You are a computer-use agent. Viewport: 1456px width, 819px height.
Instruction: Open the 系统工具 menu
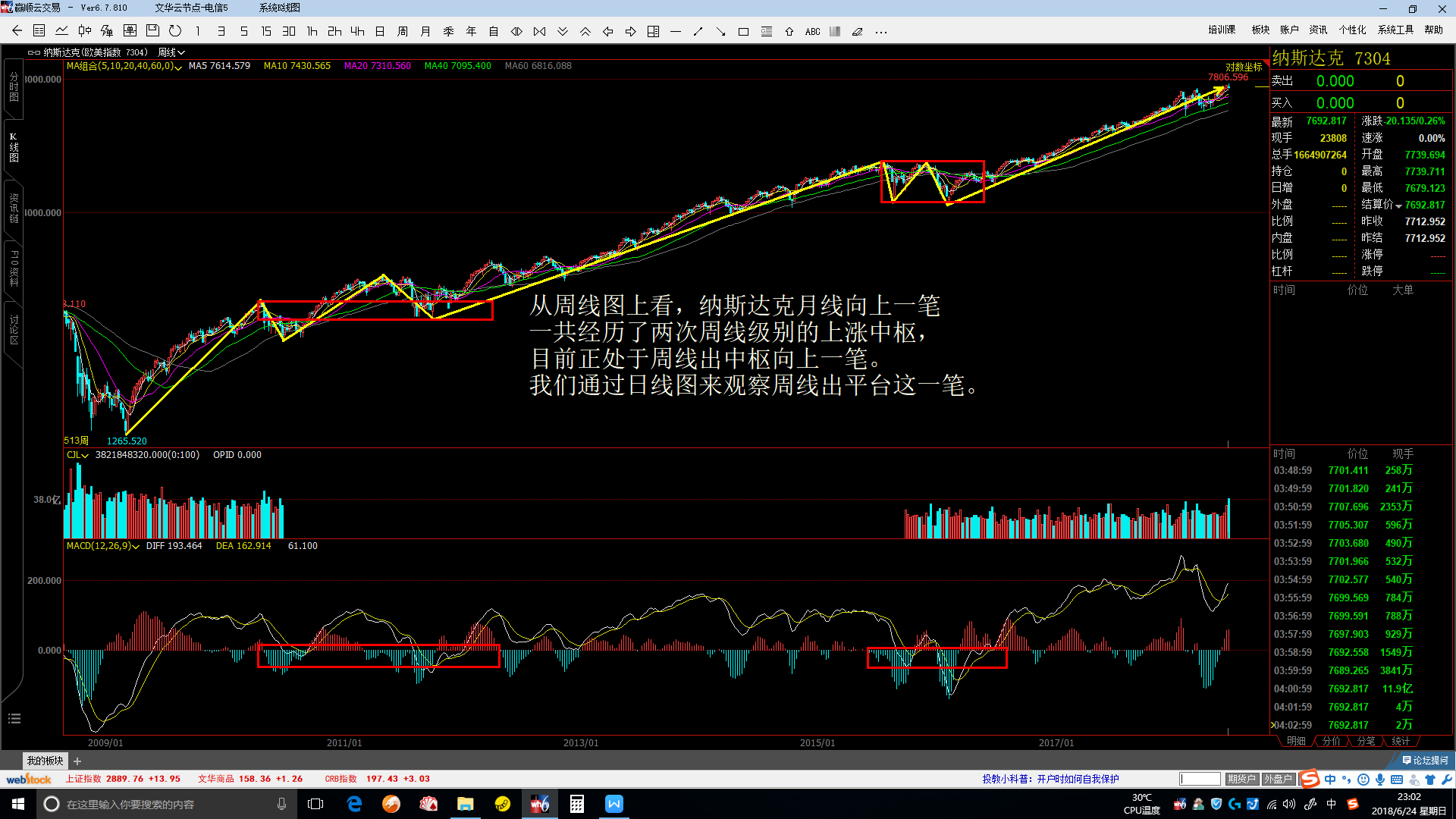coord(1395,30)
